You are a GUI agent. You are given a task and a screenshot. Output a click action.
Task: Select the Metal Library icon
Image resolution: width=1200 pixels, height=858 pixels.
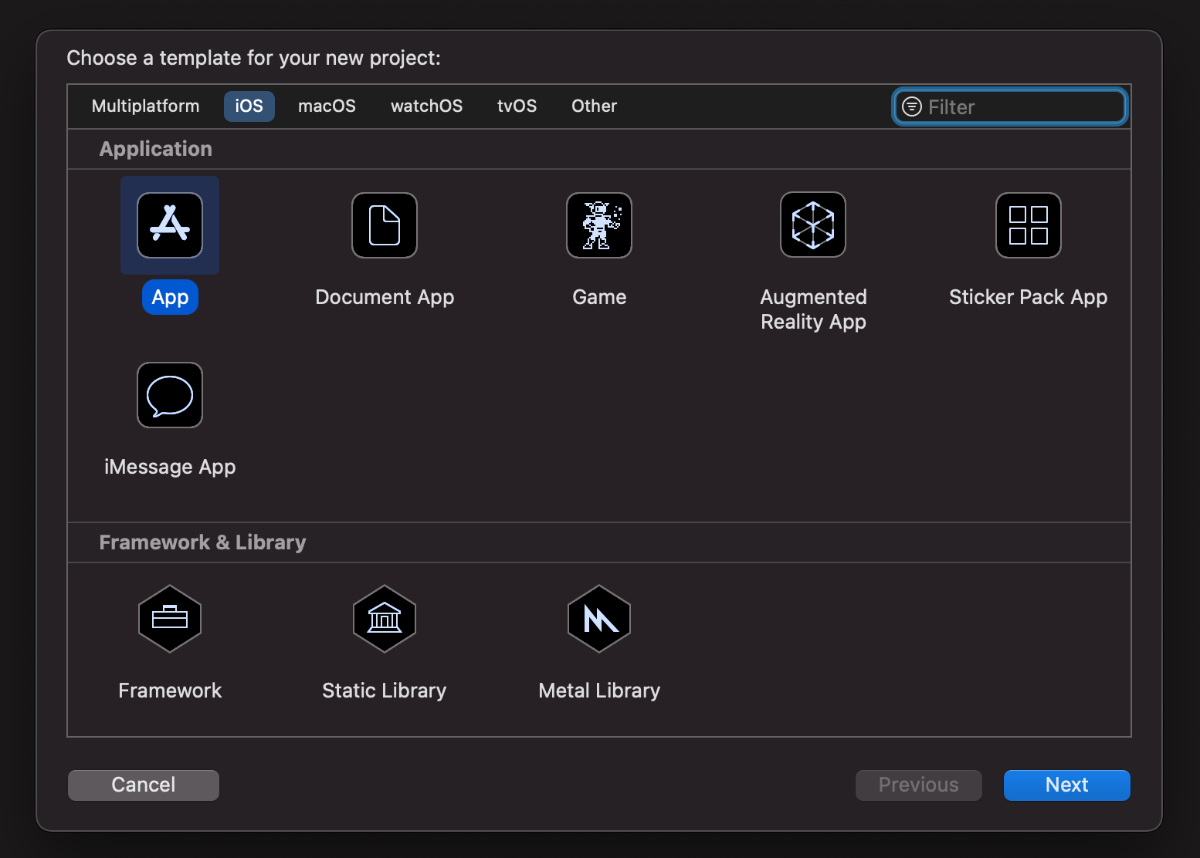click(x=599, y=619)
